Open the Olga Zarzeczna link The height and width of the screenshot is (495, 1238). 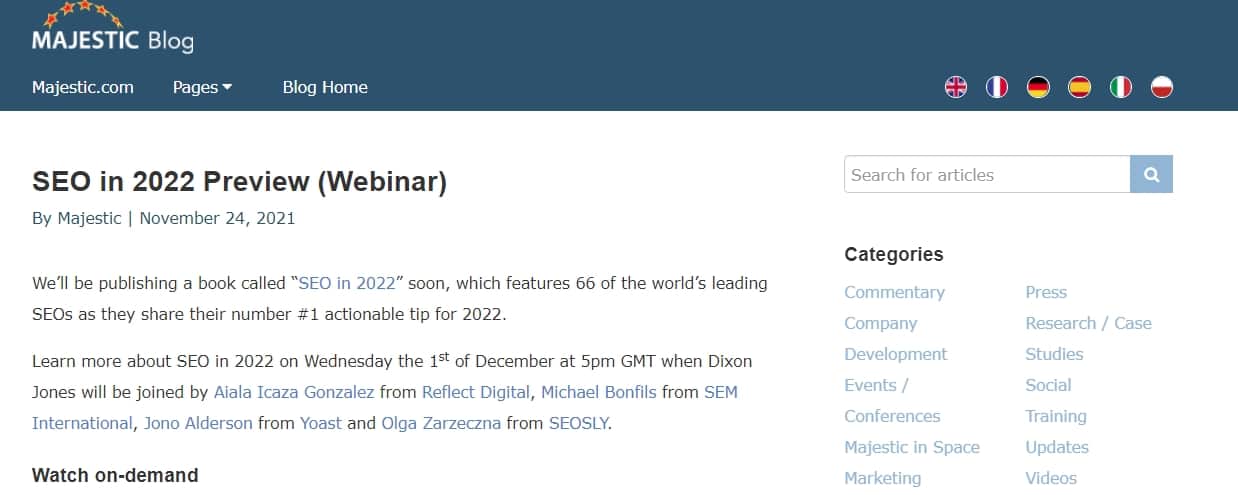(x=441, y=423)
